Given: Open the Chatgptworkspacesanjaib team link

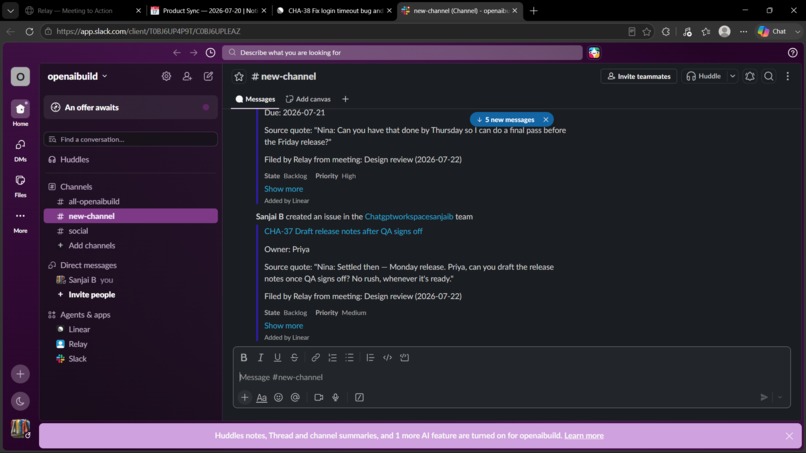Looking at the screenshot, I should [409, 216].
